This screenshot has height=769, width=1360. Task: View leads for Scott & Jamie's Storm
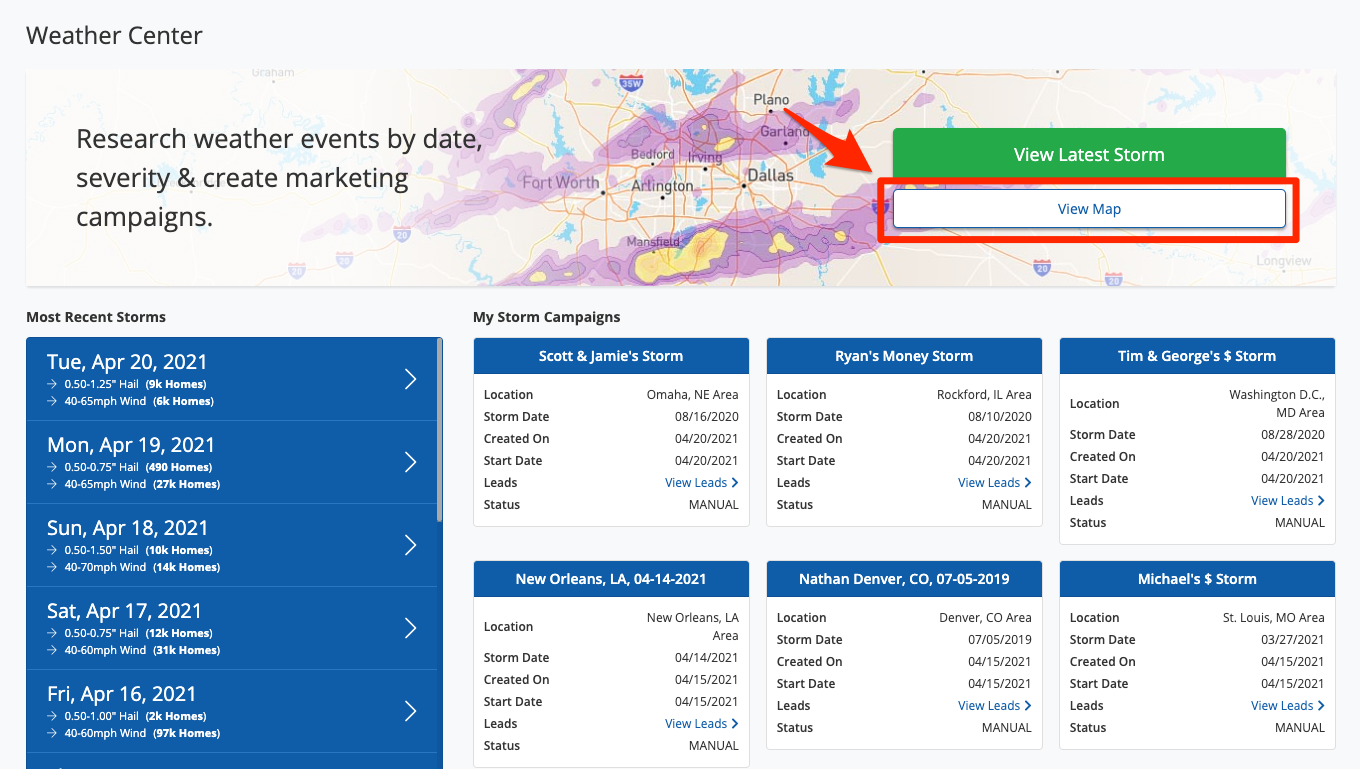click(701, 483)
